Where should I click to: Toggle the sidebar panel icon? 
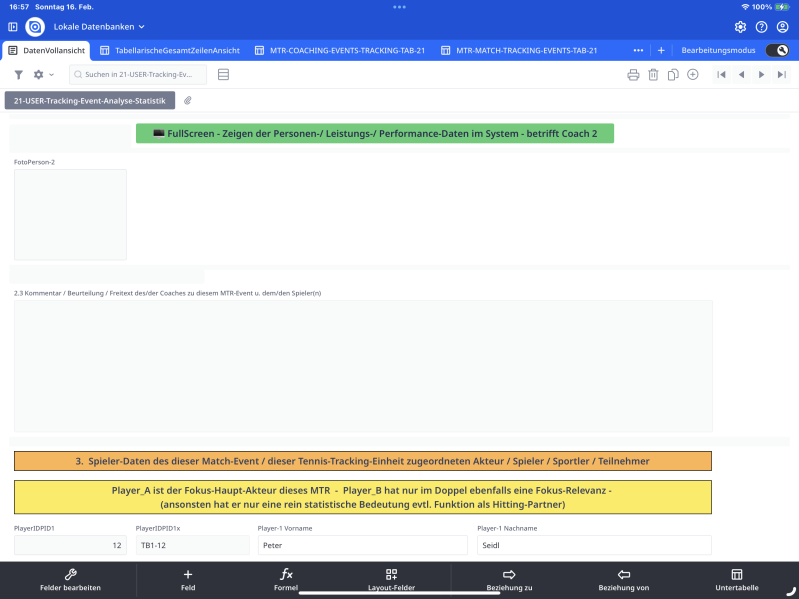[13, 26]
